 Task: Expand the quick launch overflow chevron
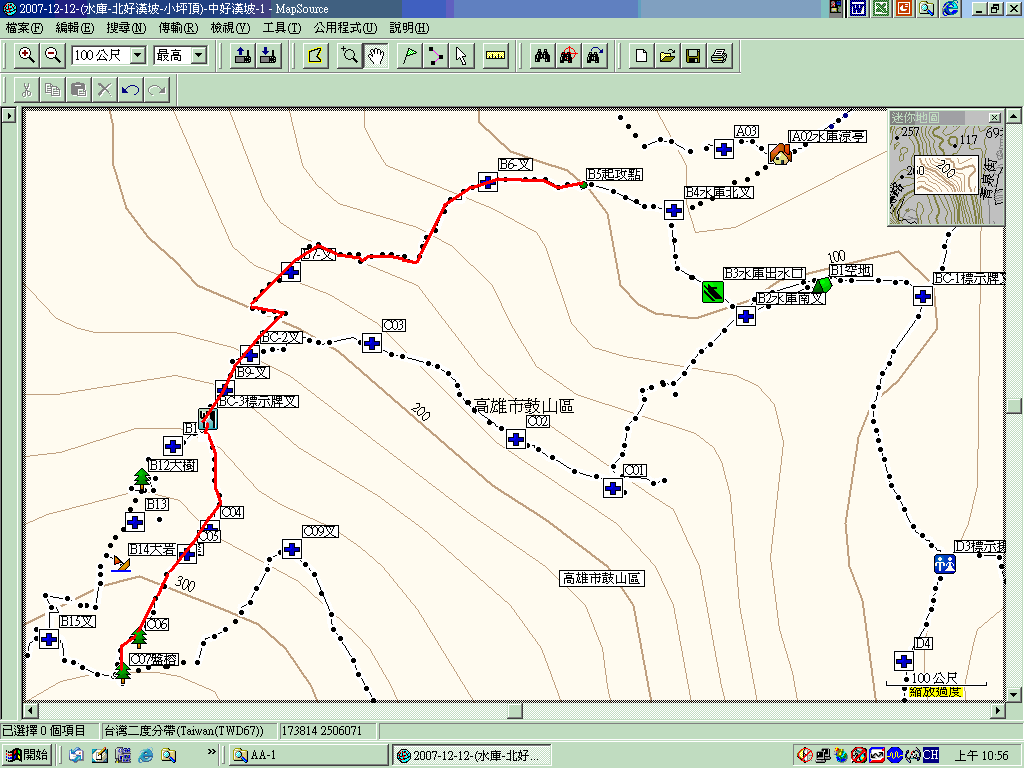tap(211, 752)
